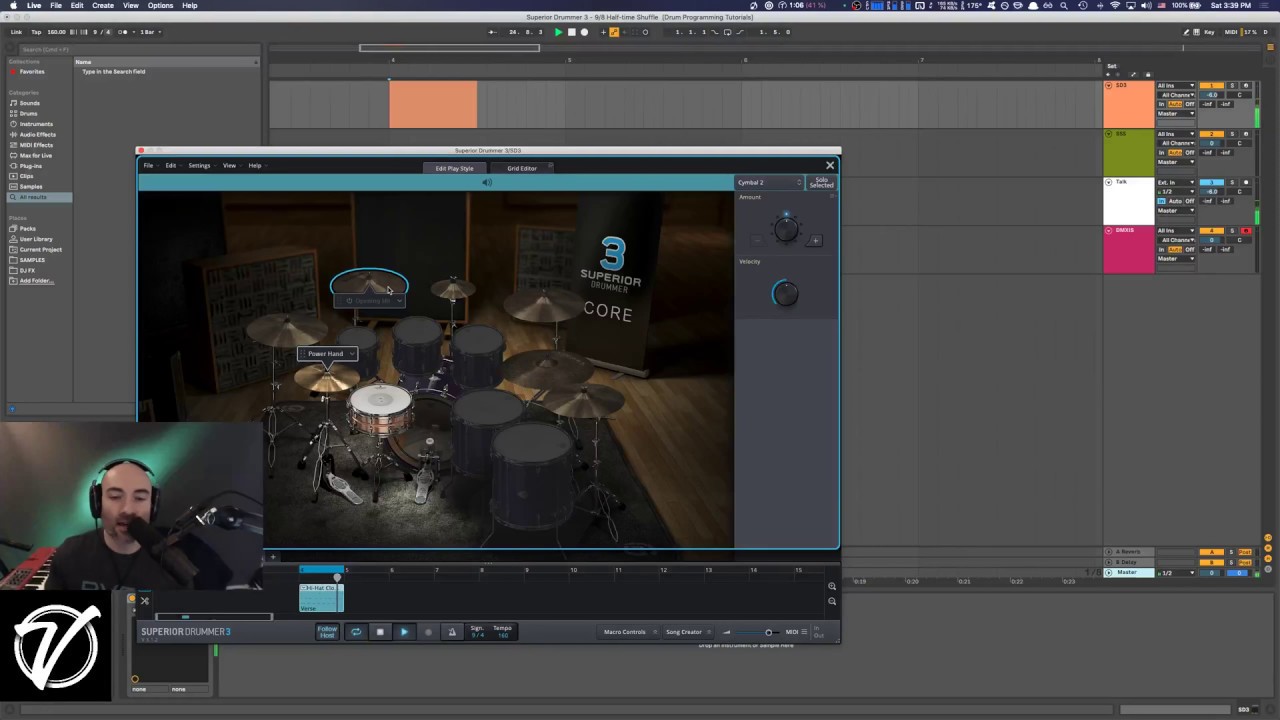The height and width of the screenshot is (720, 1280).
Task: Click Ableton Live's stop button
Action: pos(571,32)
